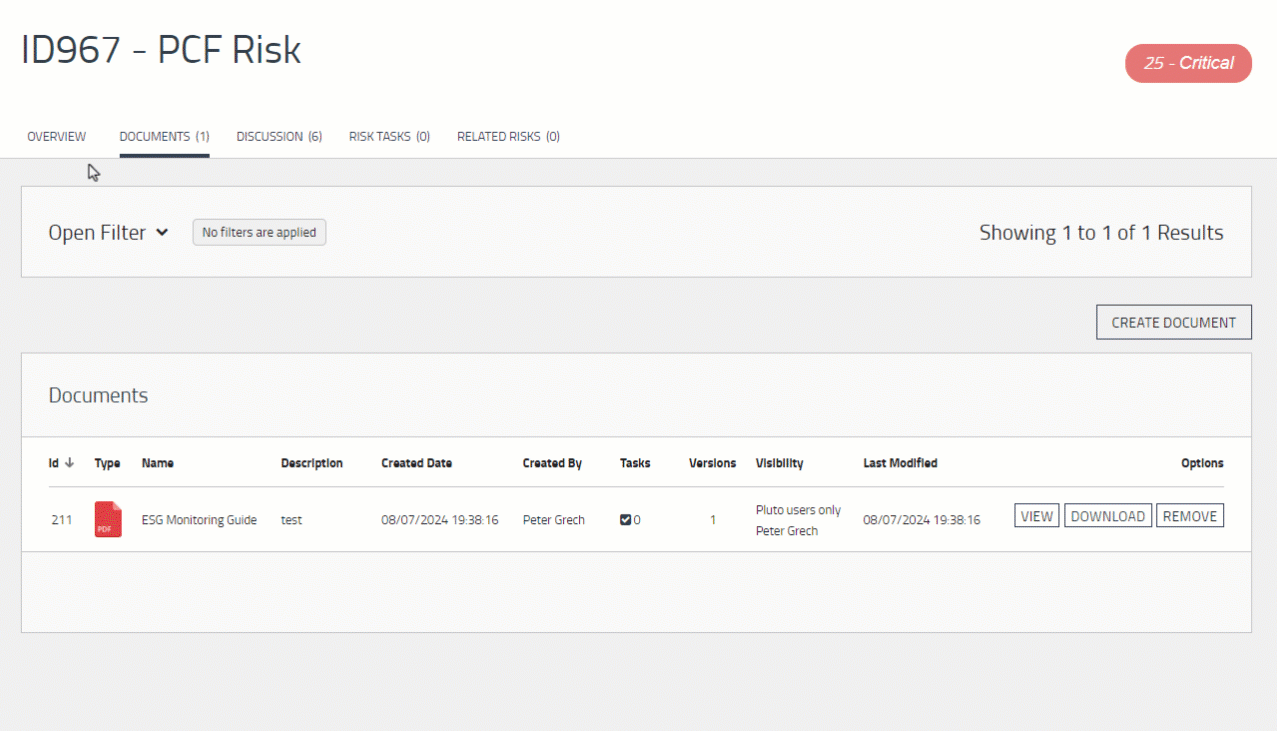
Task: Click the Id column sort arrow
Action: [69, 463]
